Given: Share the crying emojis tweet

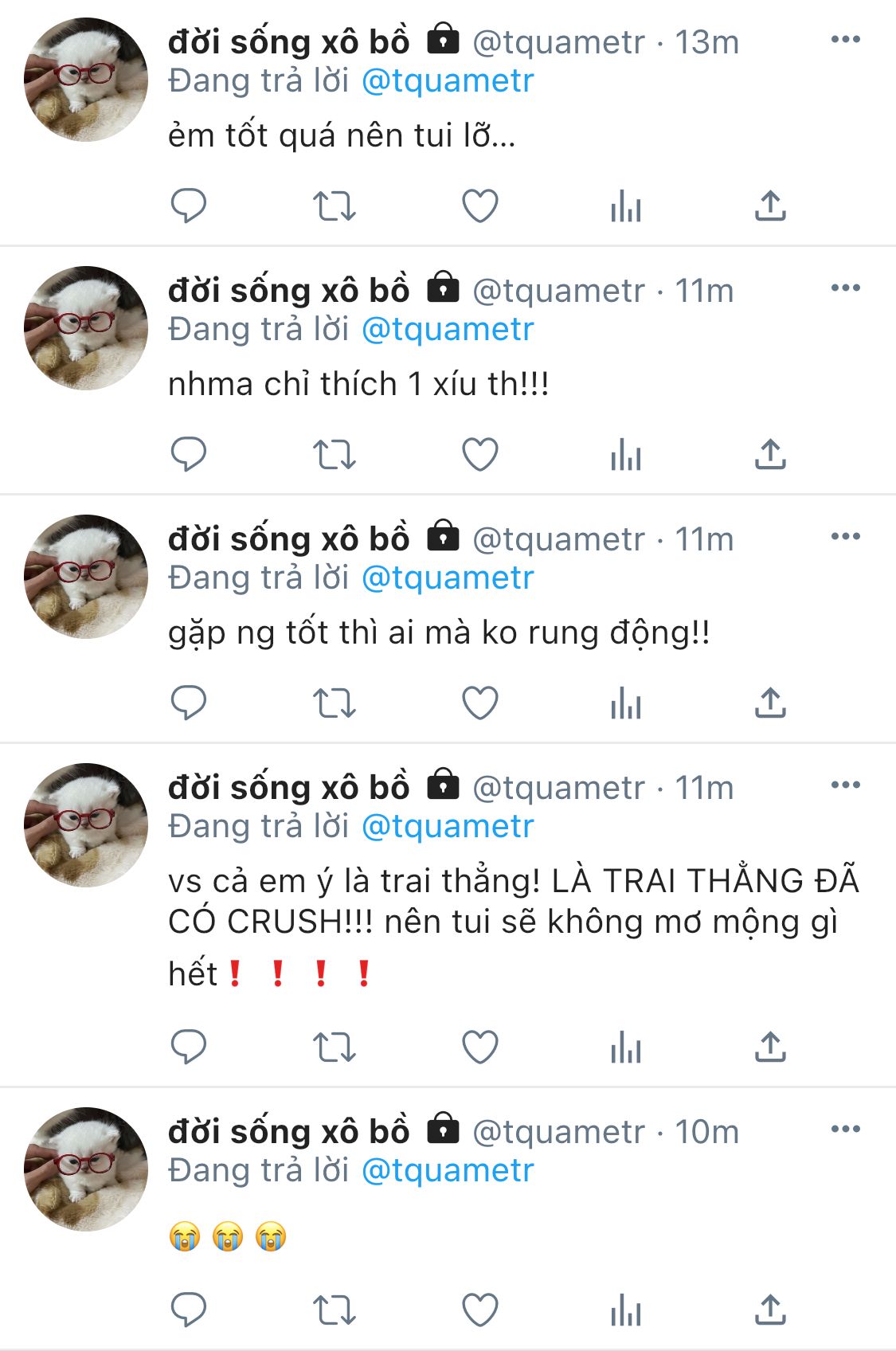Looking at the screenshot, I should click(770, 1310).
